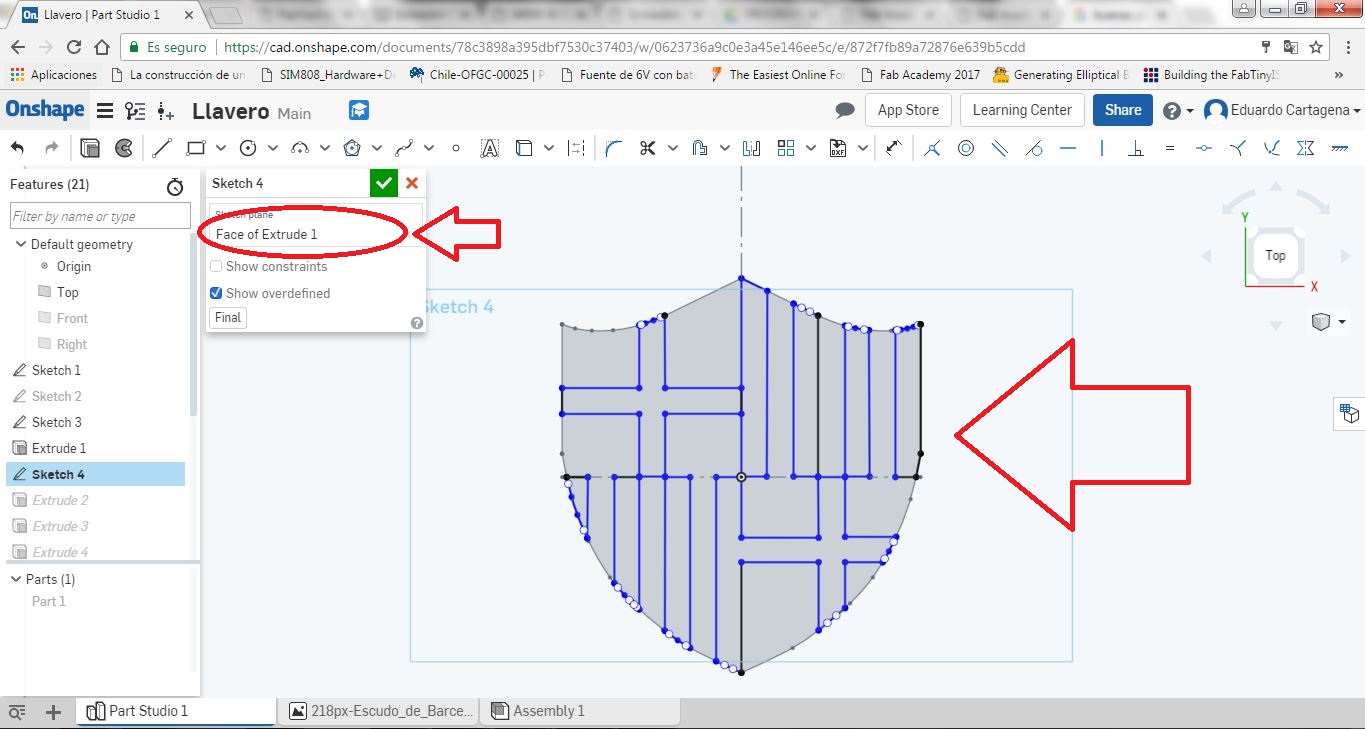Screen dimensions: 1365x729
Task: Select the Mirror sketch tool
Action: [751, 148]
